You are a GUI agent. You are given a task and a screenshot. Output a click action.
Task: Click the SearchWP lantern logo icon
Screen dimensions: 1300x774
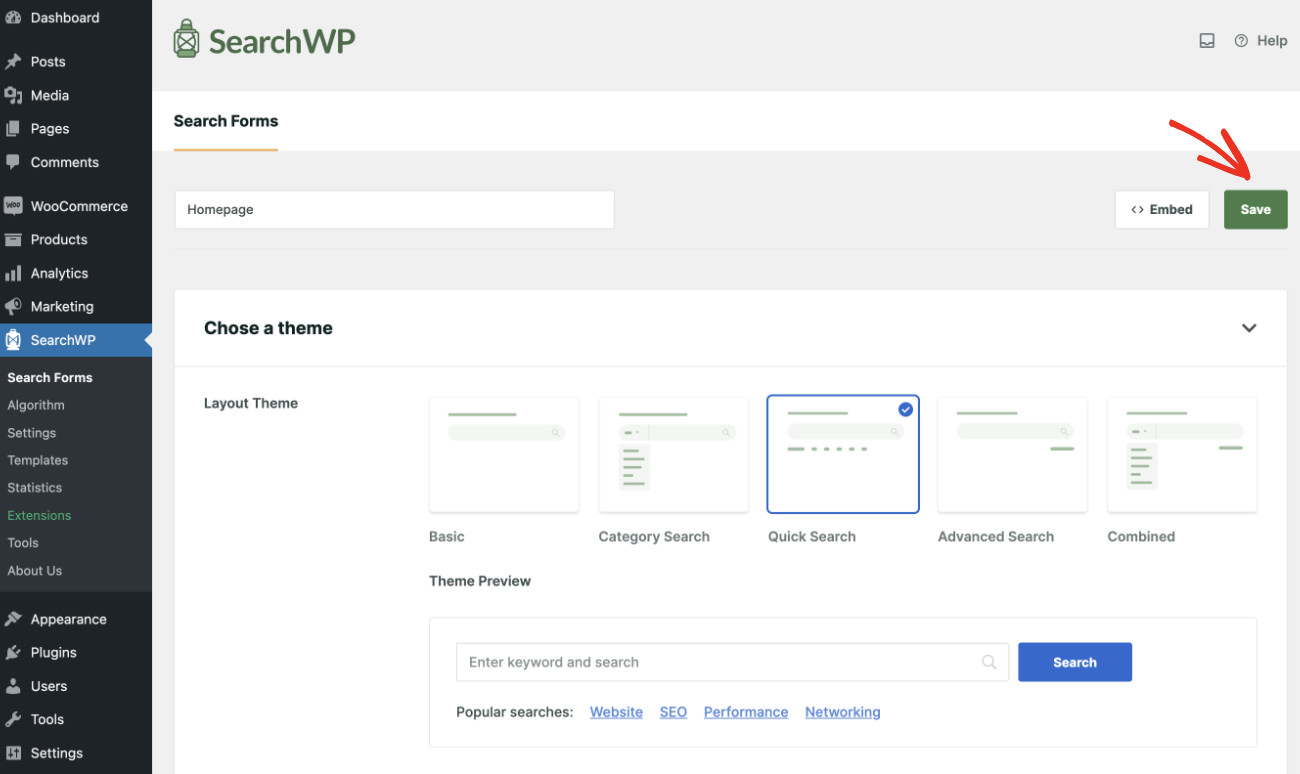(185, 38)
